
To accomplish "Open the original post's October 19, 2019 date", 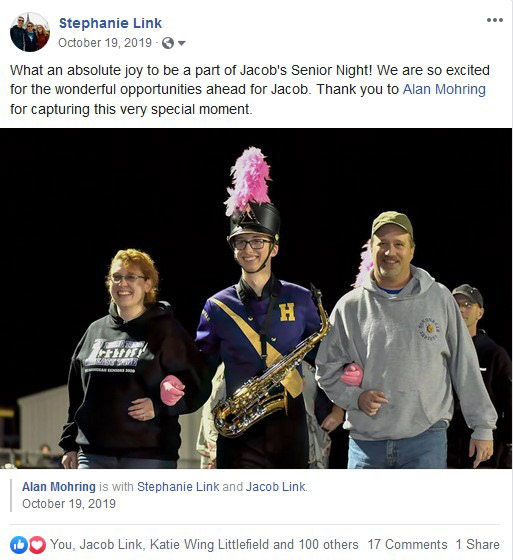I will click(69, 504).
